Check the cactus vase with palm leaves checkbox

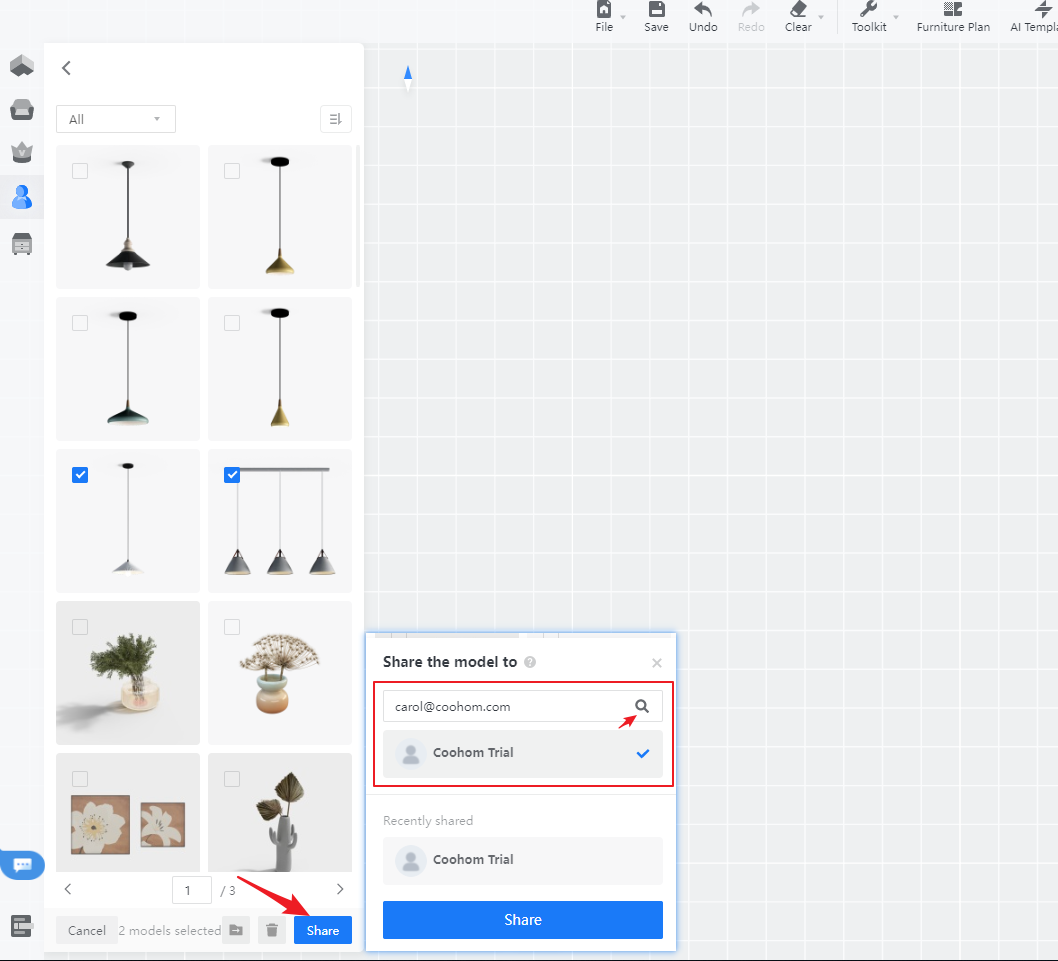pos(231,778)
